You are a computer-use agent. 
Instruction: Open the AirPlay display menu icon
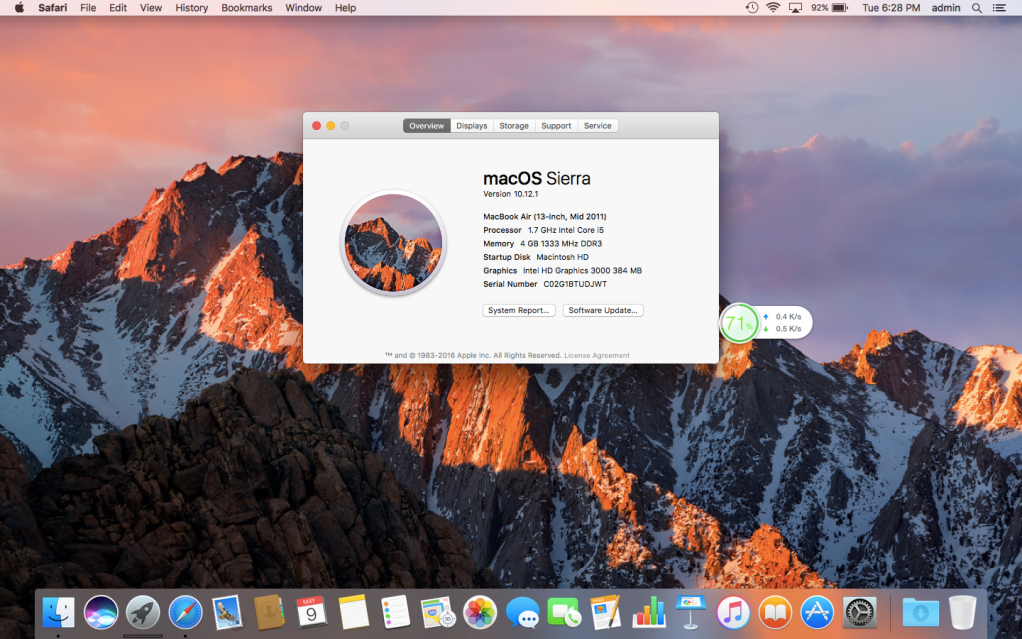pos(795,8)
